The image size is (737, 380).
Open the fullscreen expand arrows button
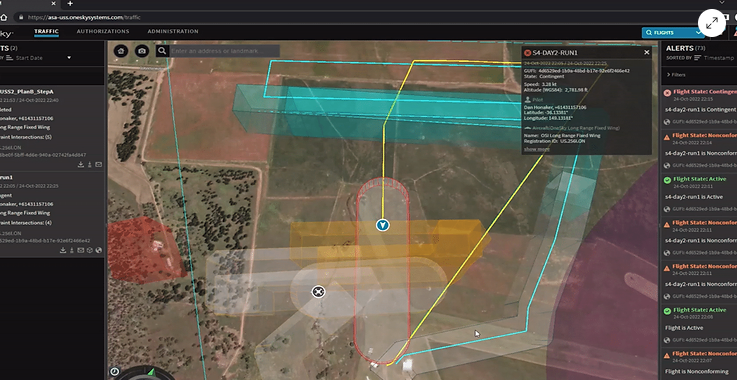pyautogui.click(x=712, y=23)
